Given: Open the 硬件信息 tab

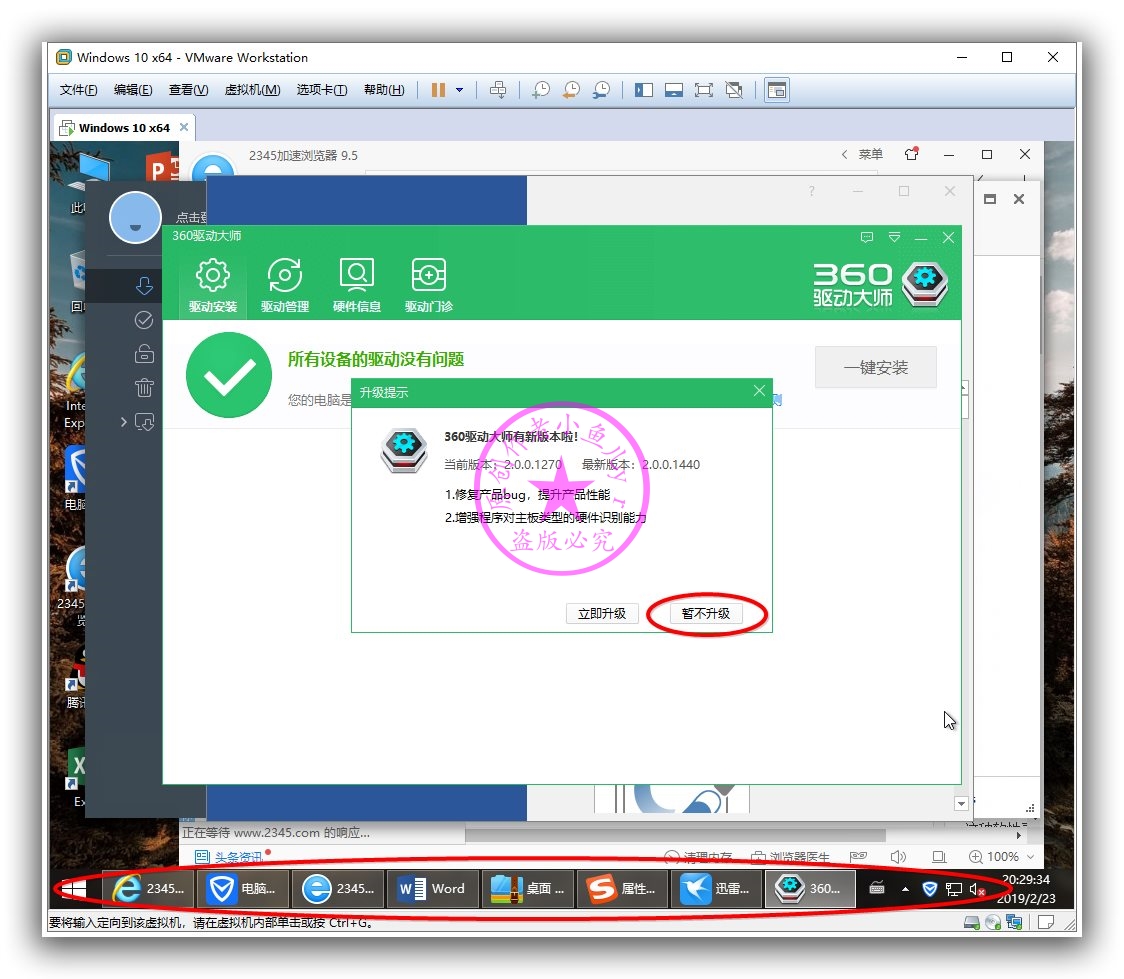Looking at the screenshot, I should pyautogui.click(x=356, y=285).
